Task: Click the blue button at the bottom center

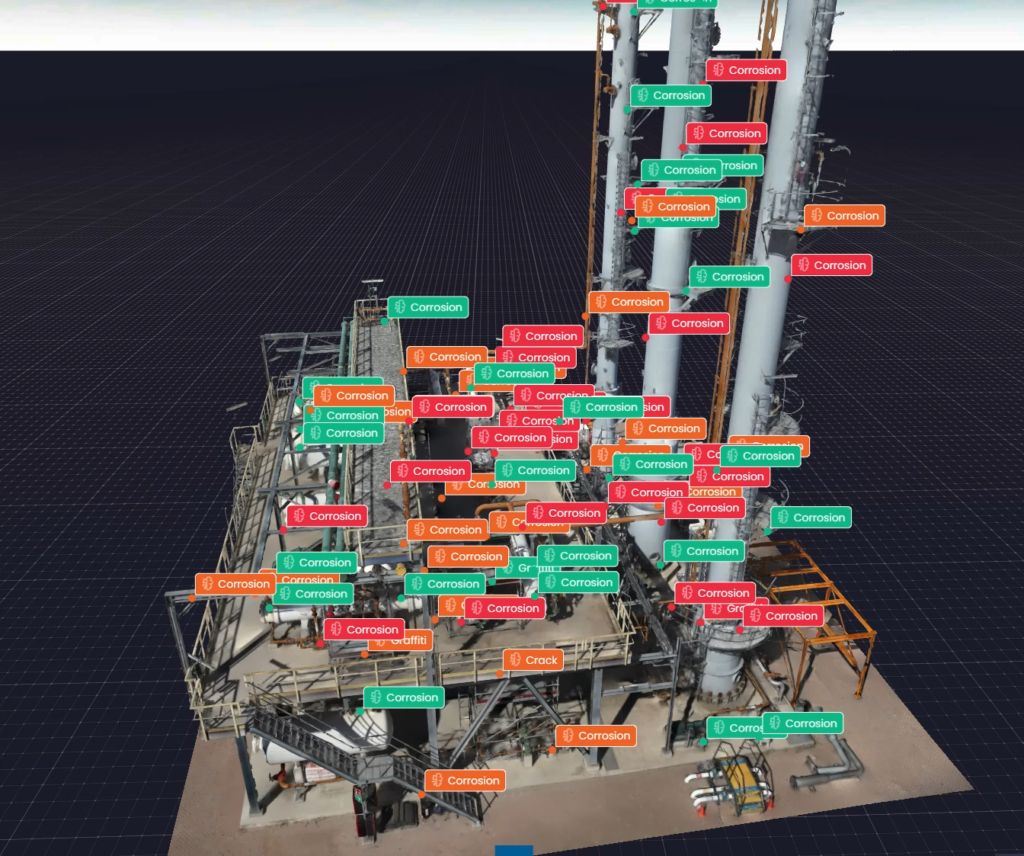Action: tap(514, 850)
